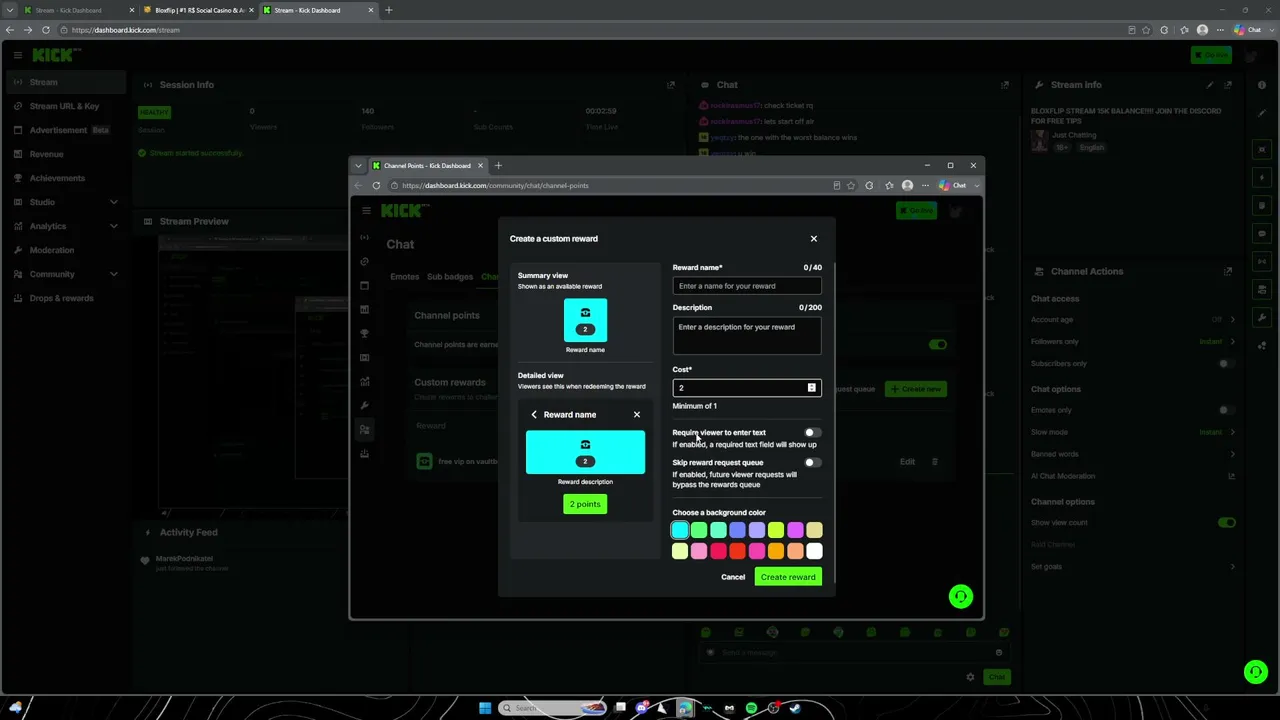Open Revenue page in the sidebar
The width and height of the screenshot is (1280, 720).
coord(65,154)
